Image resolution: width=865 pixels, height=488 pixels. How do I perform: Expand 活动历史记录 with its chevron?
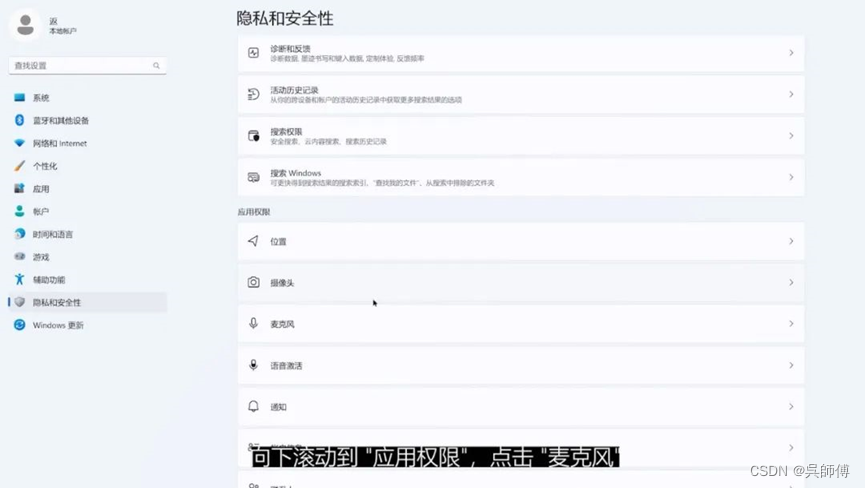tap(791, 94)
